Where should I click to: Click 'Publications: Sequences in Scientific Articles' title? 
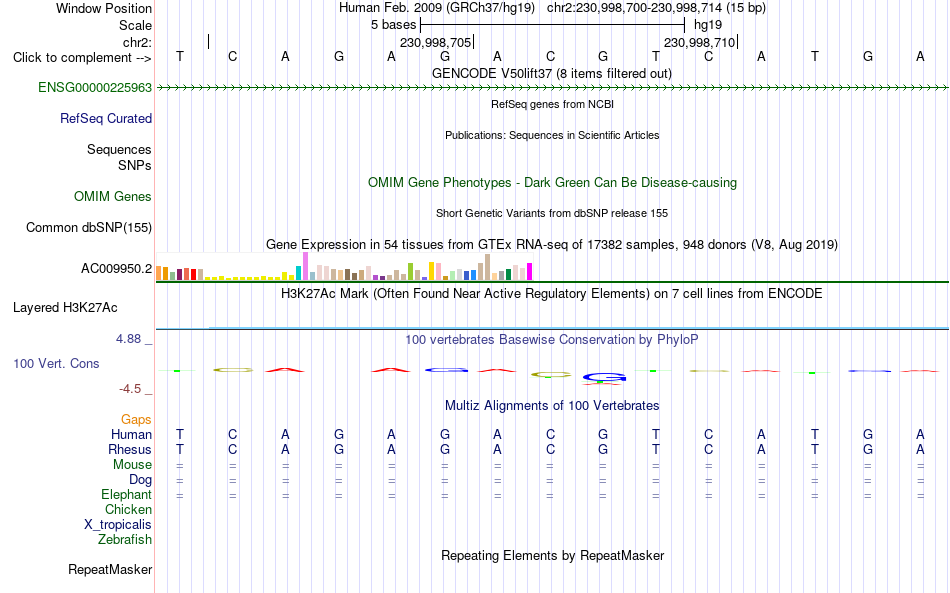(552, 135)
